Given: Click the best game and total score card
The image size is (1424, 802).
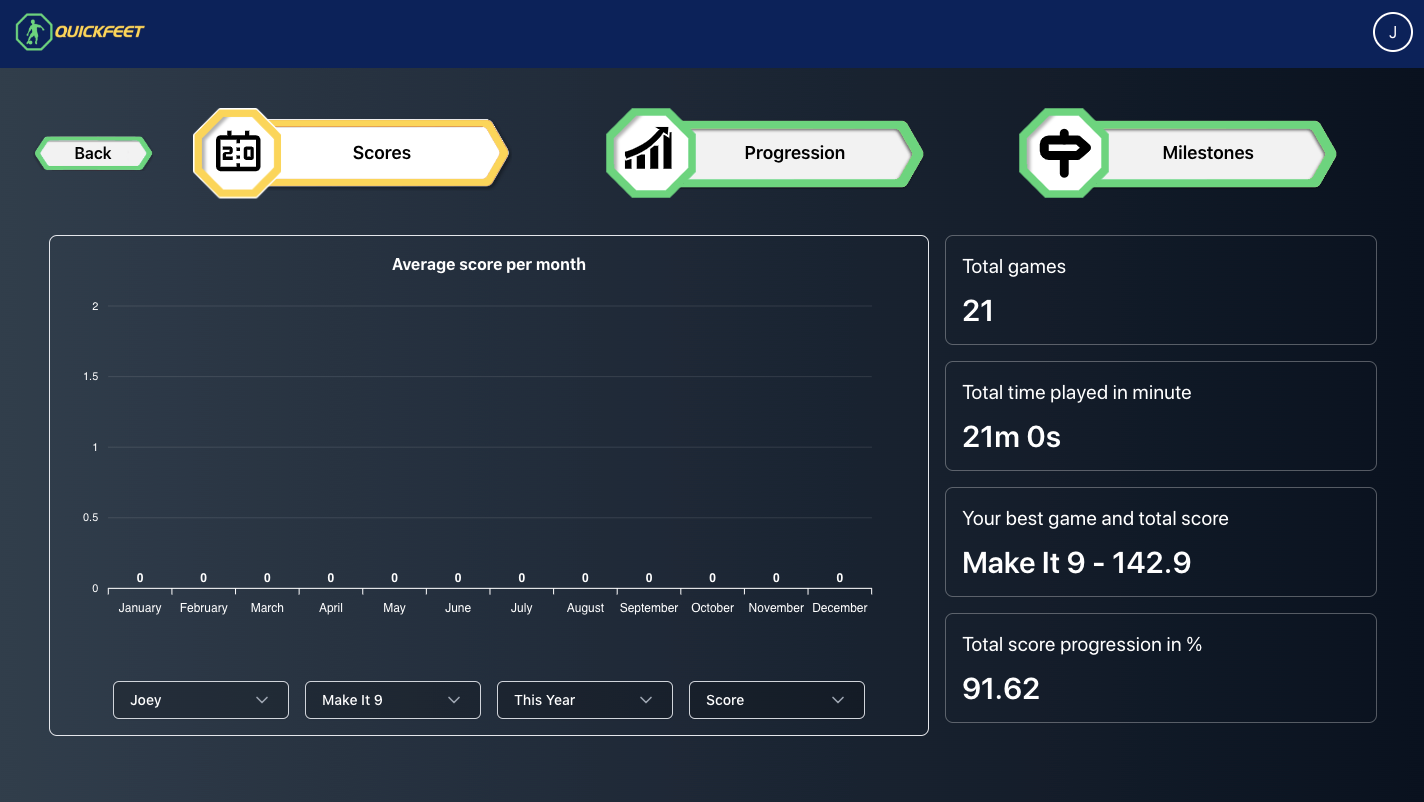Looking at the screenshot, I should (x=1160, y=542).
